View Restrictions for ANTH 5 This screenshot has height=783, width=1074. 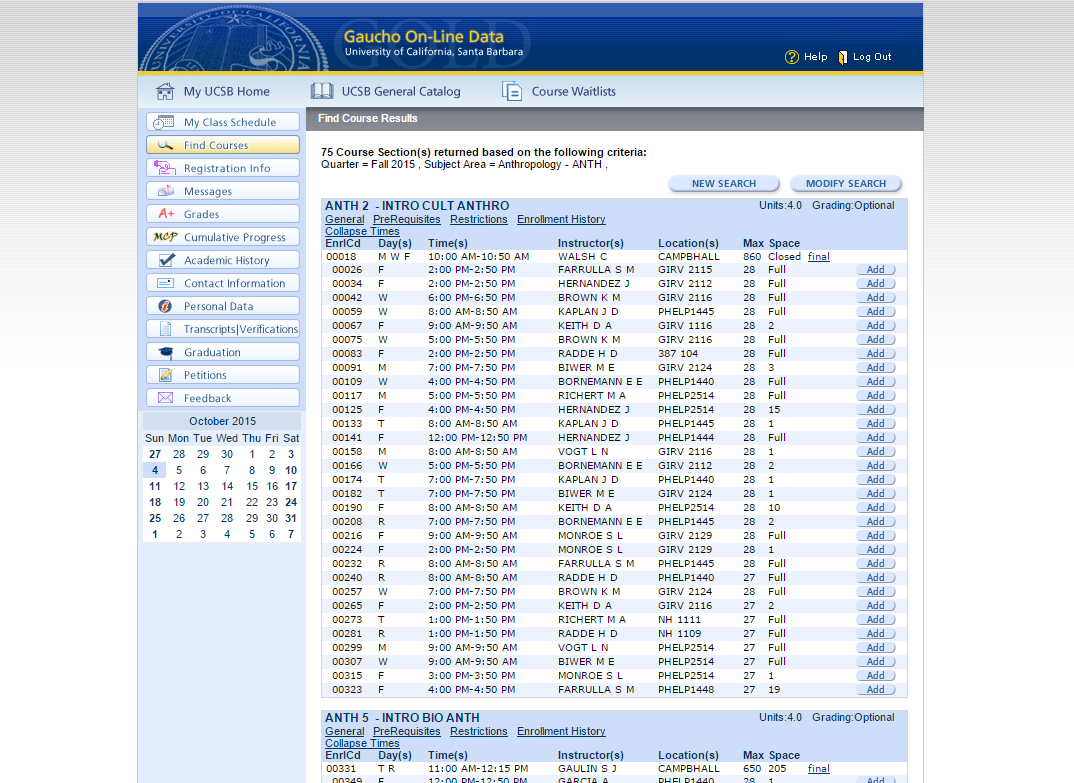479,731
